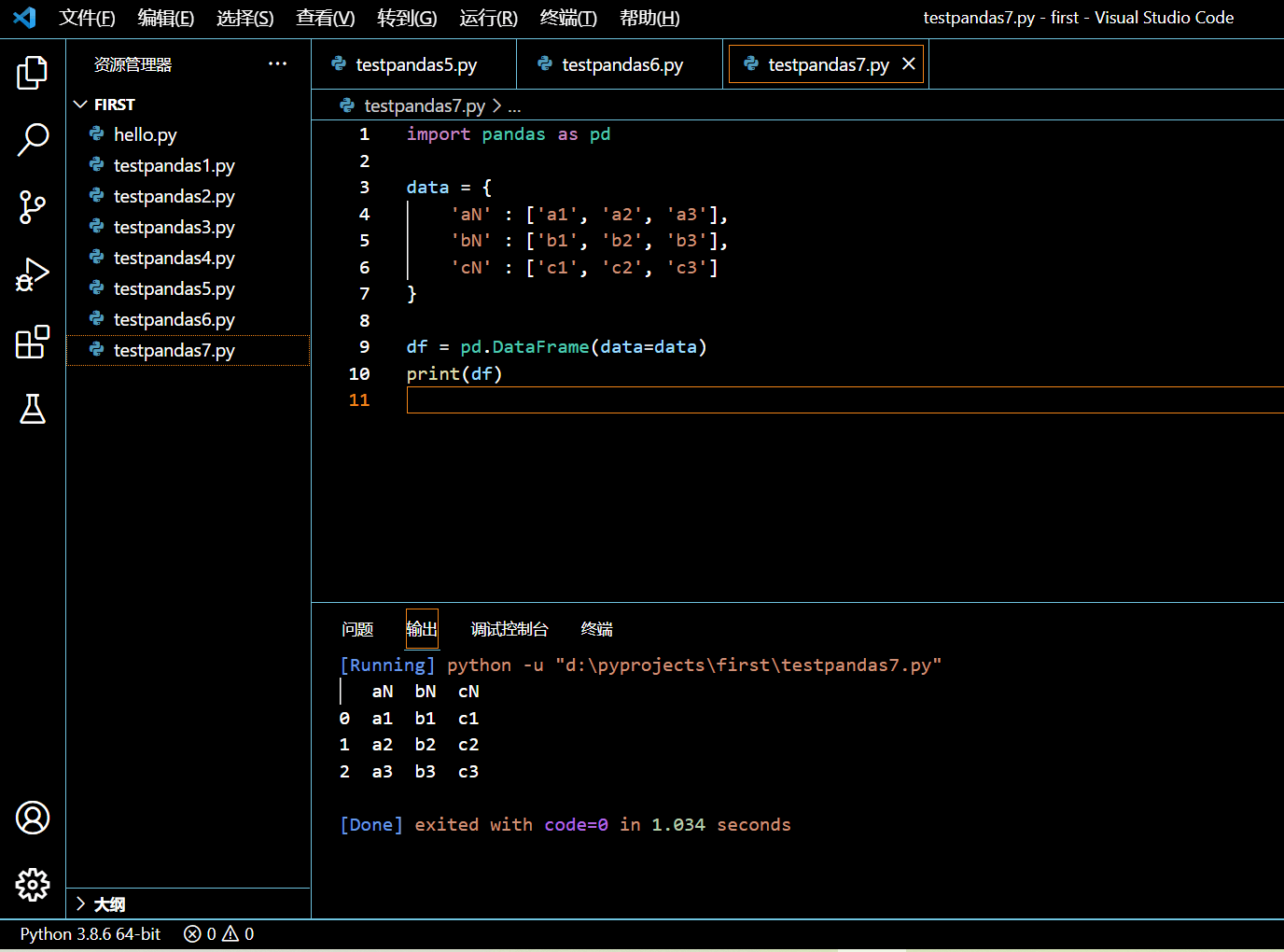Select the 输出 output panel tab
1284x952 pixels.
pyautogui.click(x=422, y=629)
